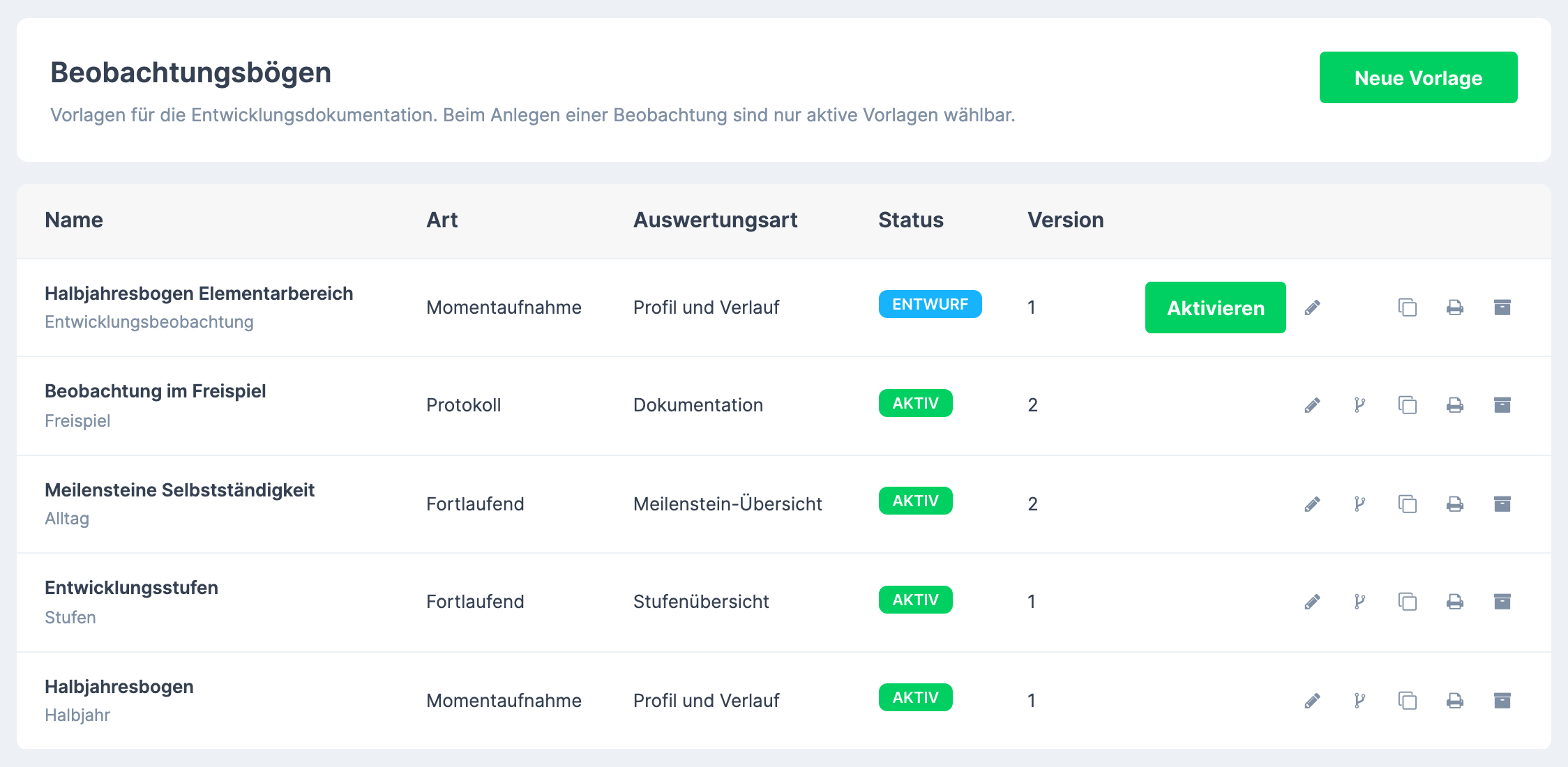Archive the Entwicklungsstufen template
The image size is (1568, 767).
click(x=1502, y=602)
